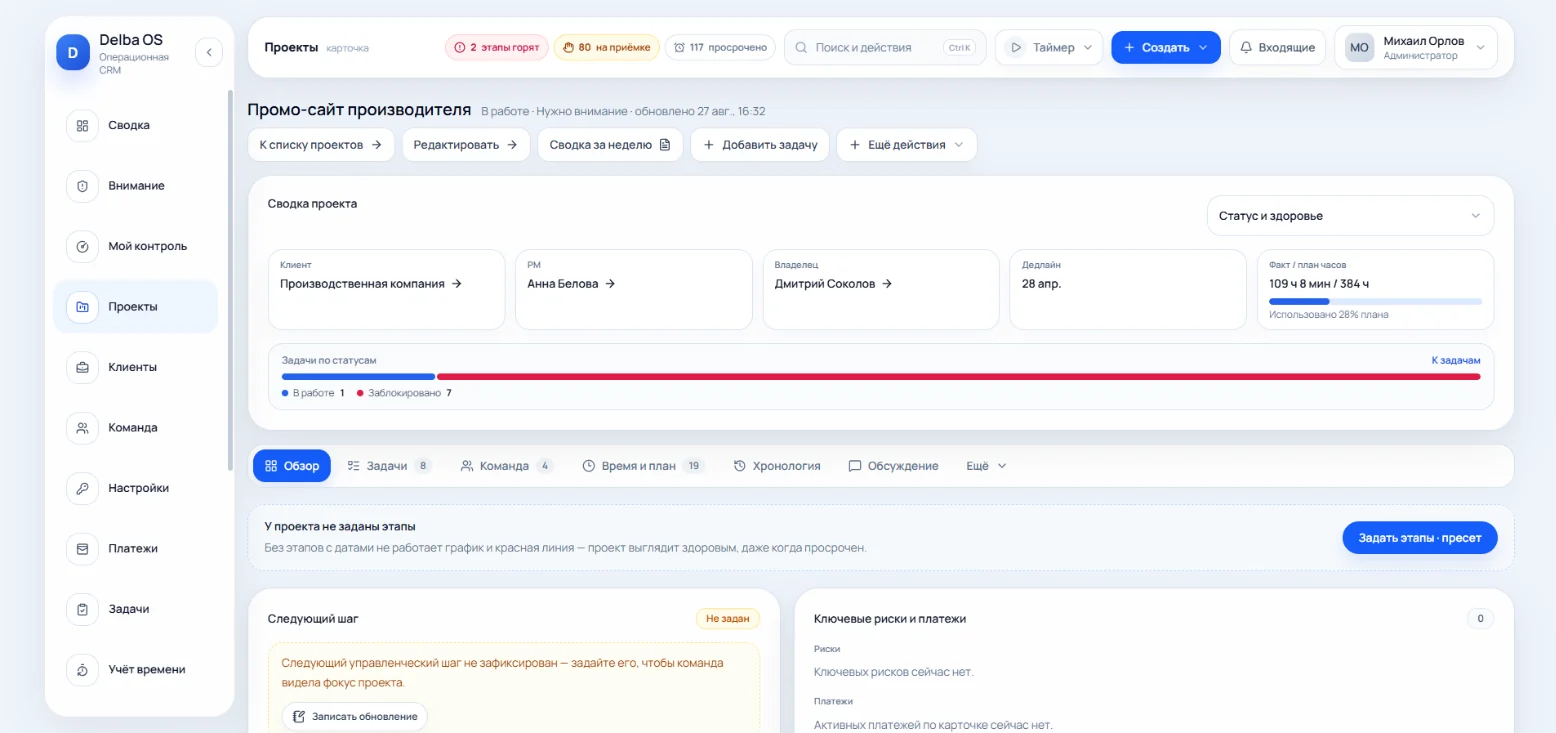Switch to the Задачи tab
The height and width of the screenshot is (733, 1556).
[x=389, y=466]
